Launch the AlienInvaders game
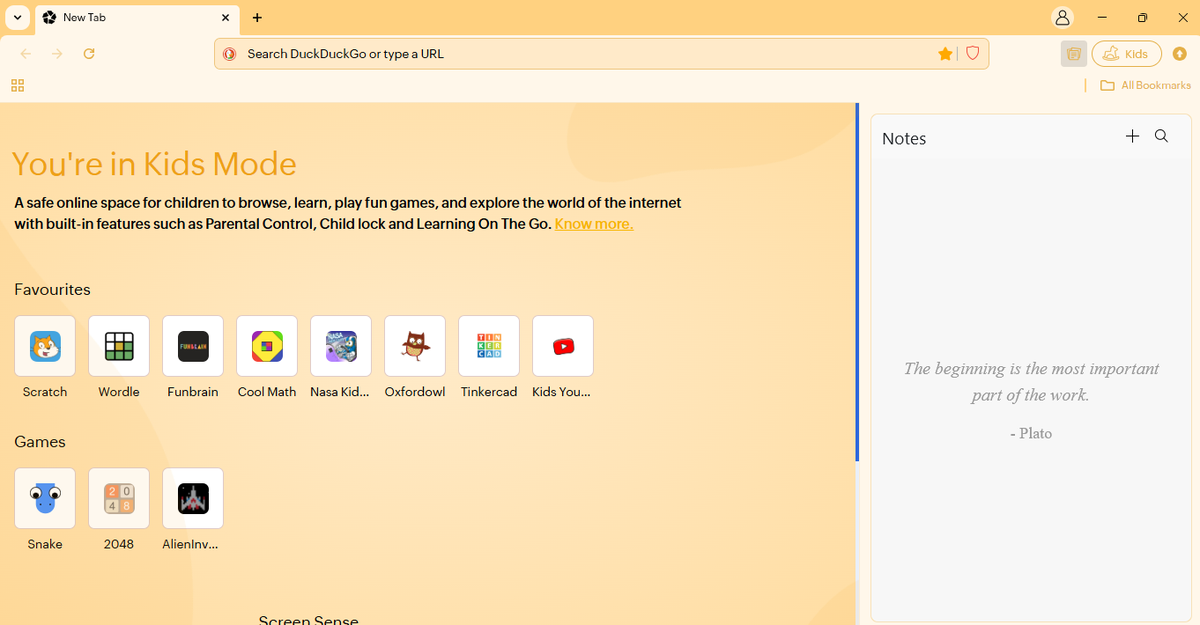 pos(192,497)
